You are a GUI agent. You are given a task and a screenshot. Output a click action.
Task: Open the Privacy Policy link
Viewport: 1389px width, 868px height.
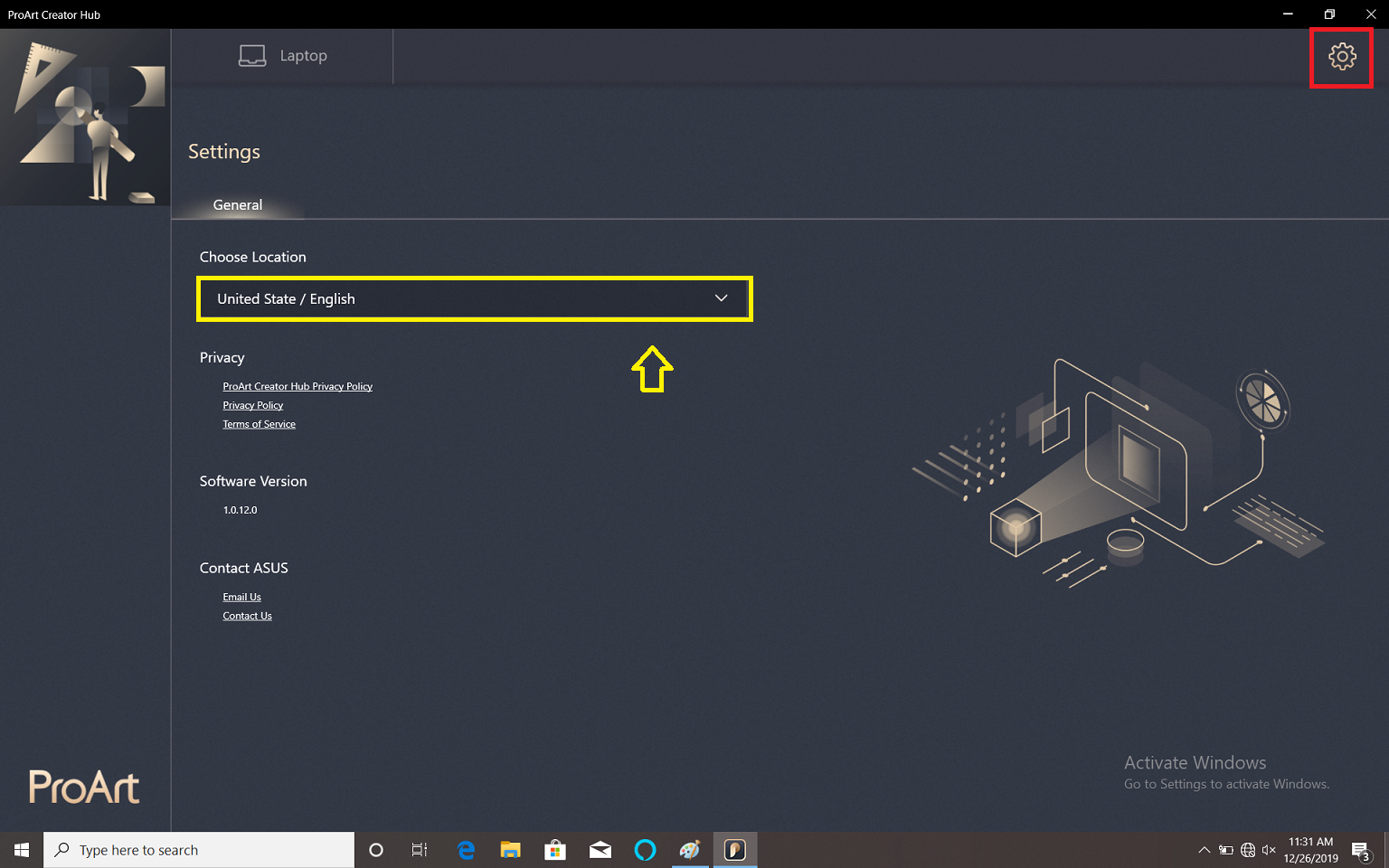[253, 405]
